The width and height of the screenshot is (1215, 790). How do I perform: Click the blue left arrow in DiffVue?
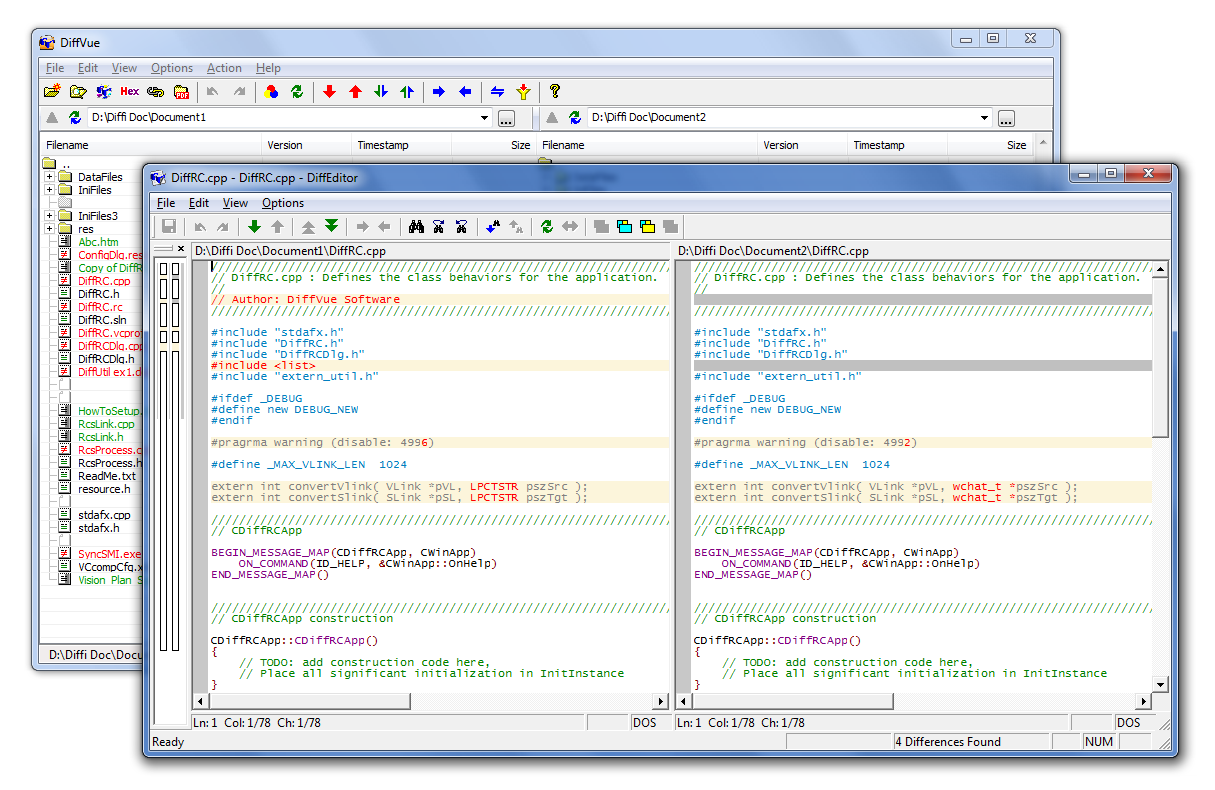465,92
